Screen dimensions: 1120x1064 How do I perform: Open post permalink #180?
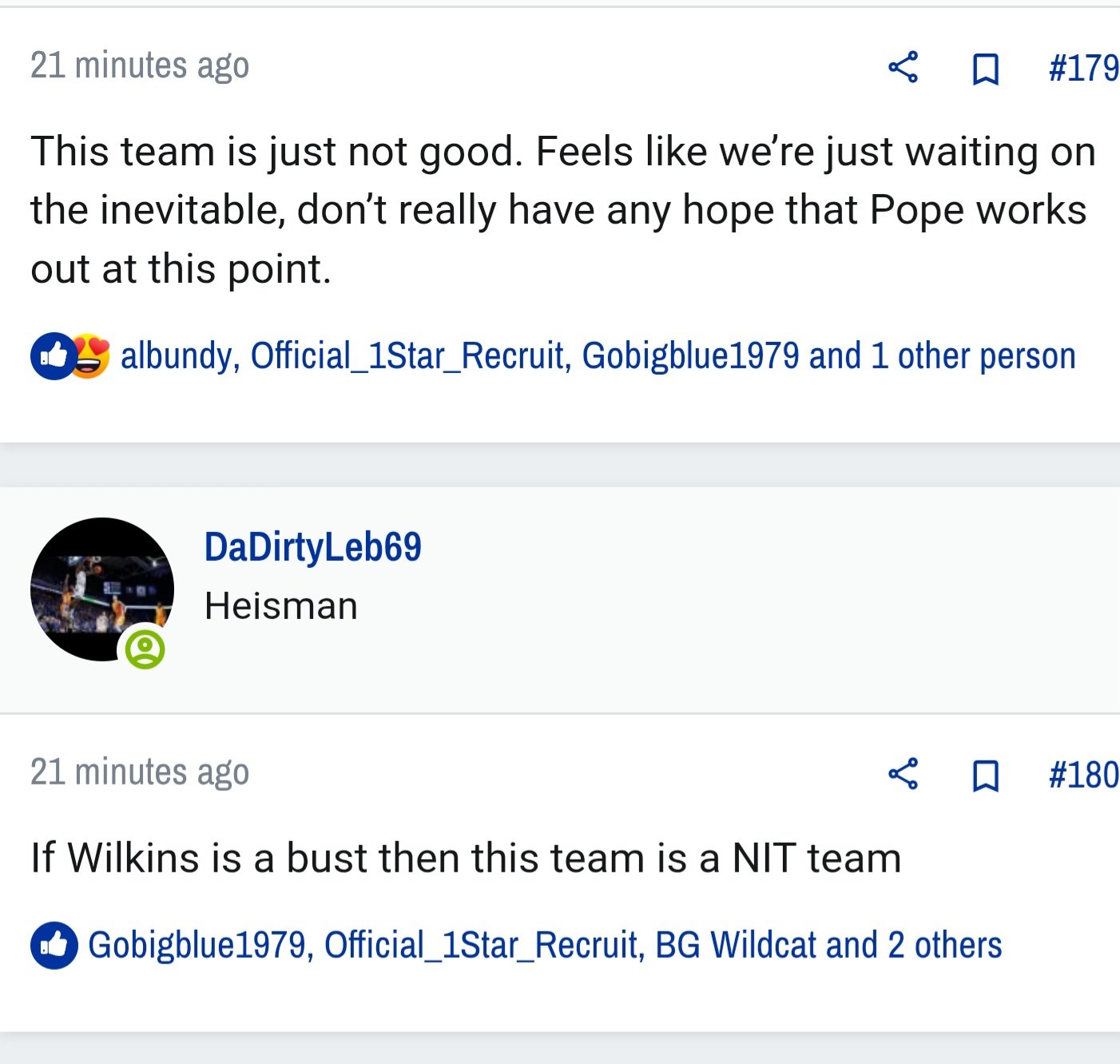coord(1084,775)
